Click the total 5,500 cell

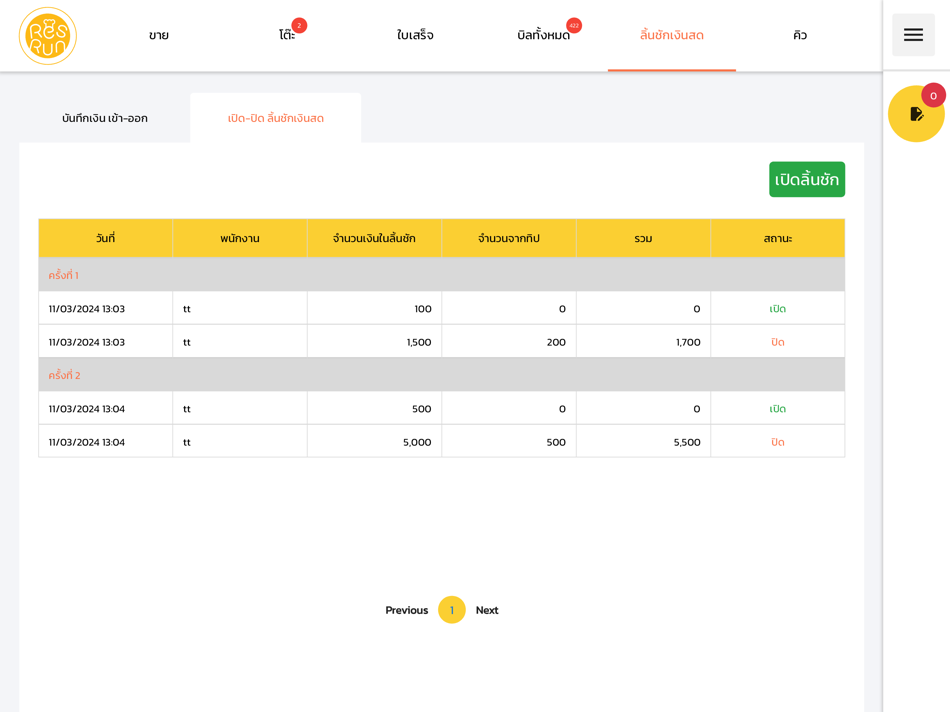643,442
